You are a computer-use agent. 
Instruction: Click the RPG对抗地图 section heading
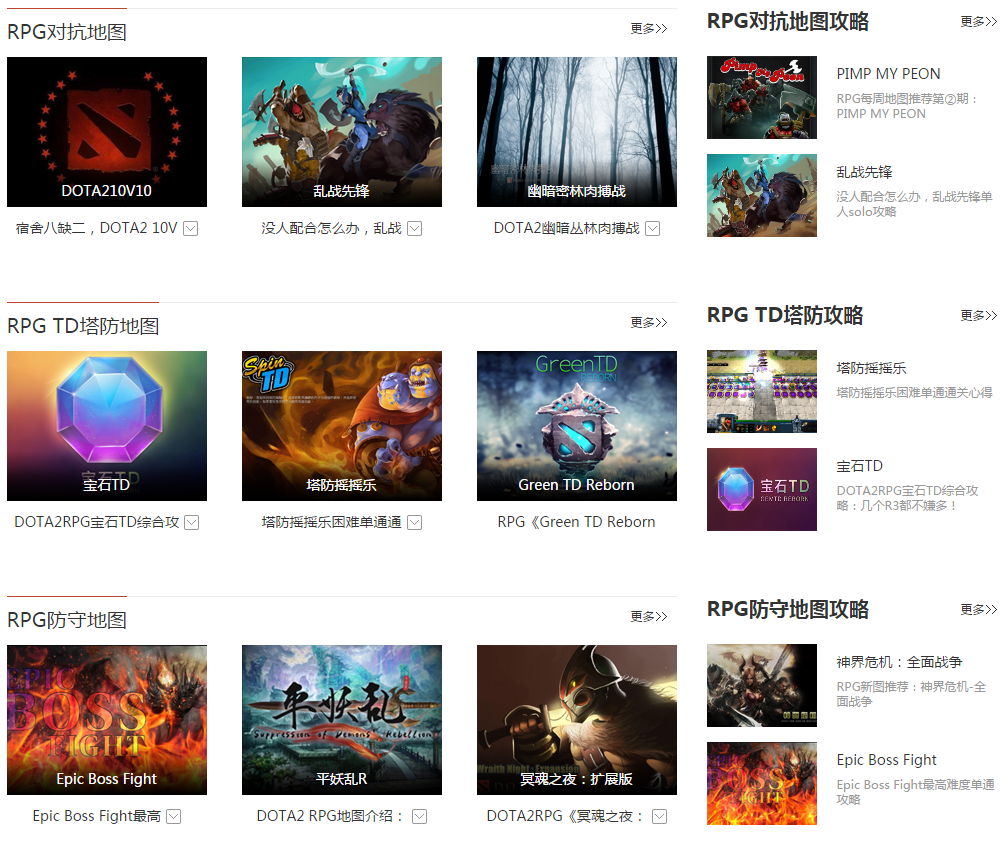coord(67,32)
